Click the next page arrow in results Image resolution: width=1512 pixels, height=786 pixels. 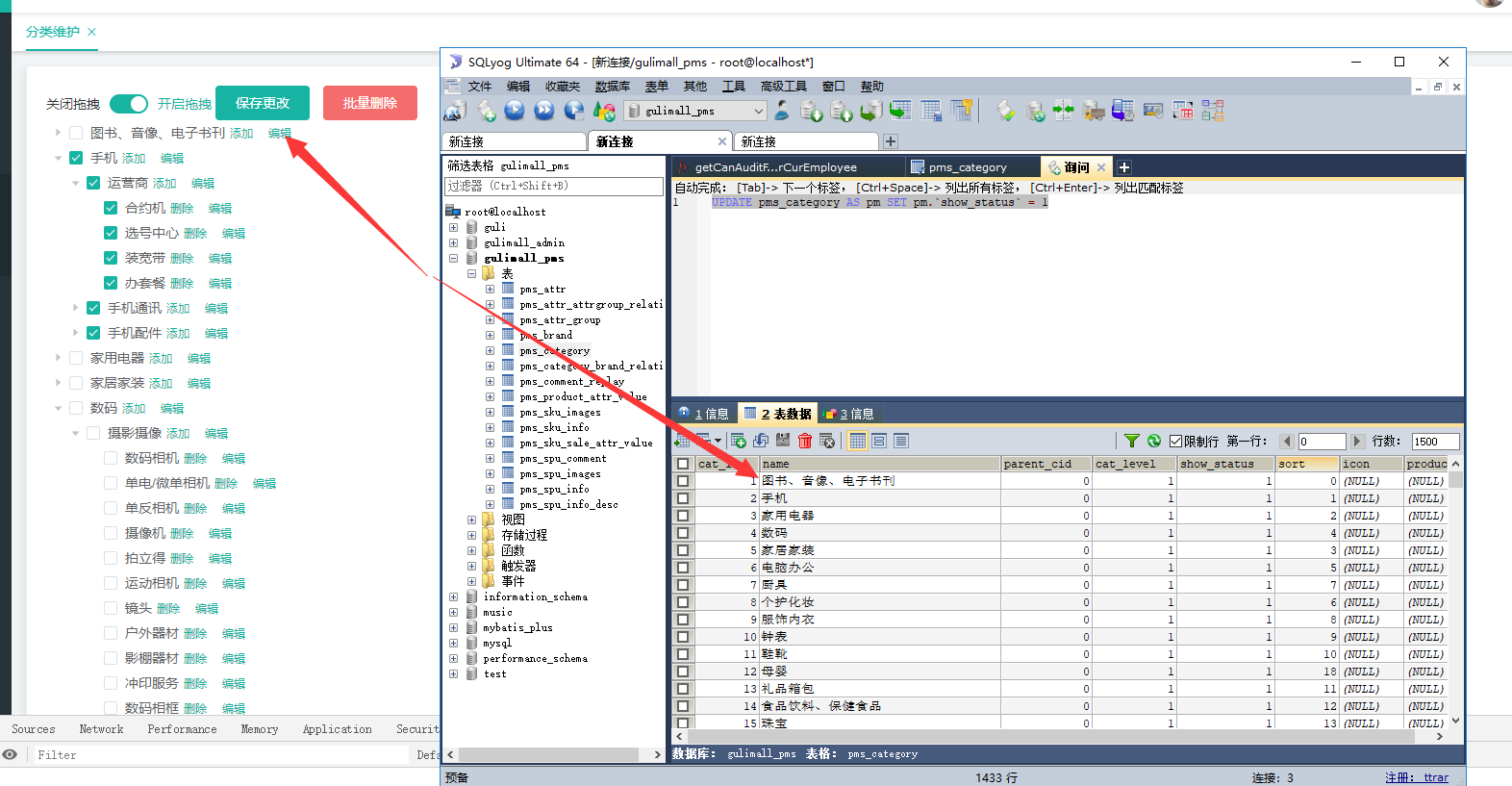1357,442
